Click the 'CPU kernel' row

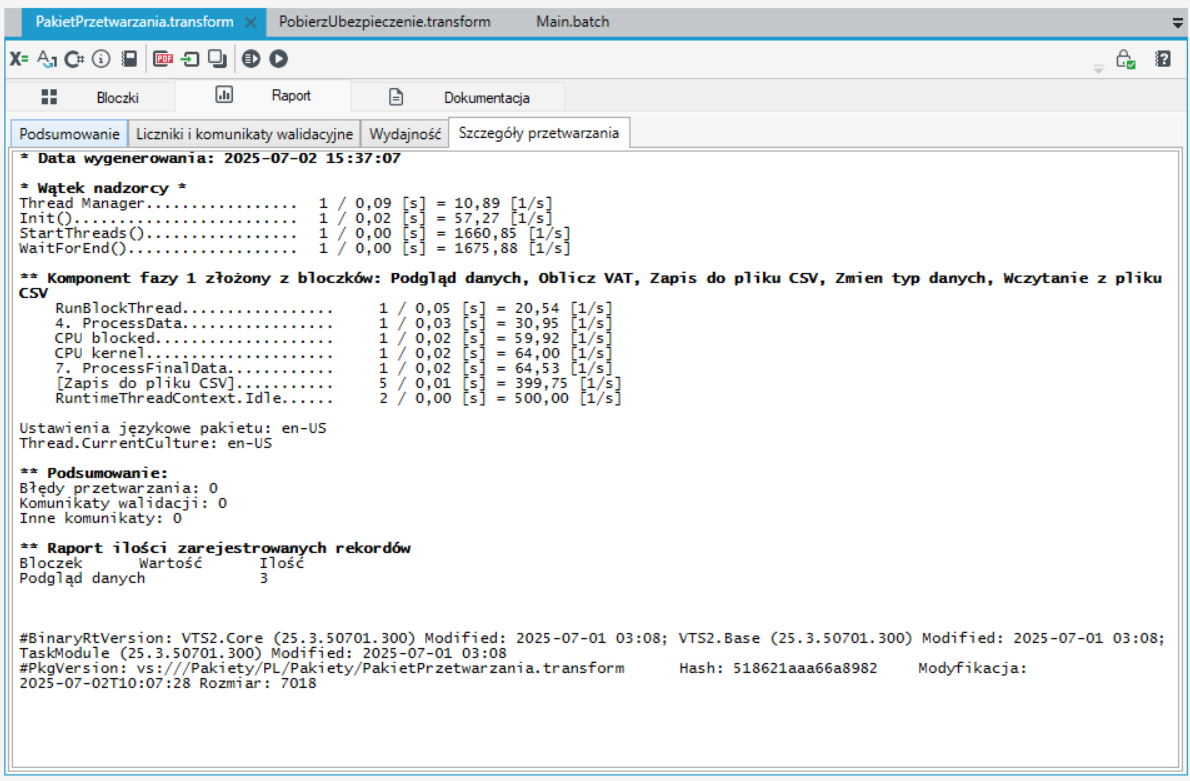pyautogui.click(x=334, y=353)
